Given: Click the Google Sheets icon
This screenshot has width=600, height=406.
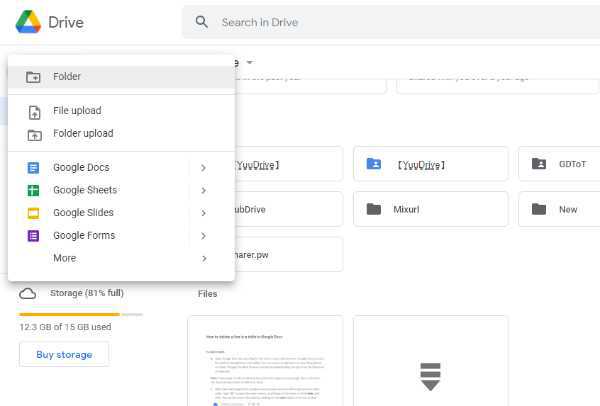Looking at the screenshot, I should click(33, 190).
